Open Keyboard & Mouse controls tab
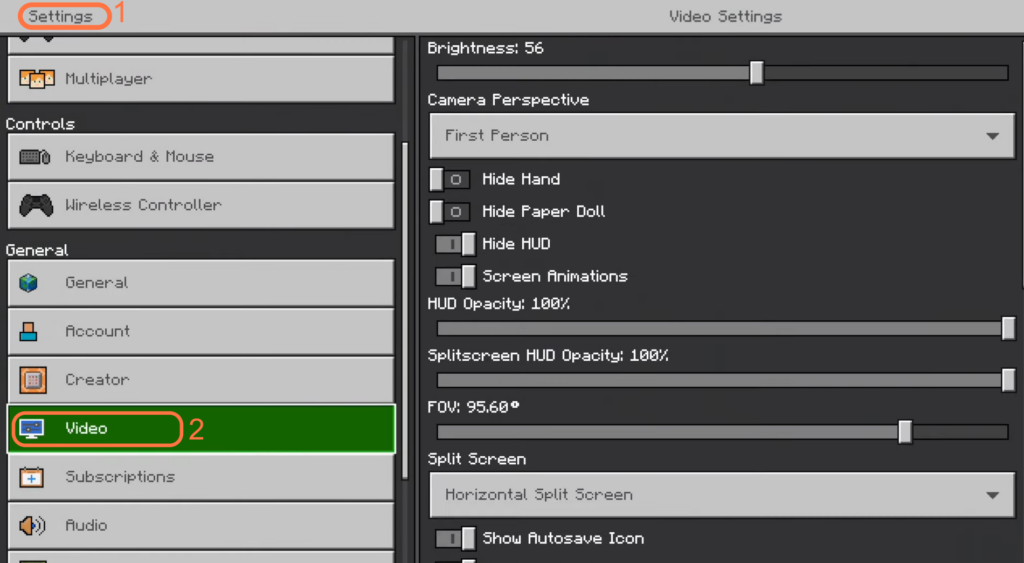Image resolution: width=1024 pixels, height=563 pixels. tap(201, 157)
